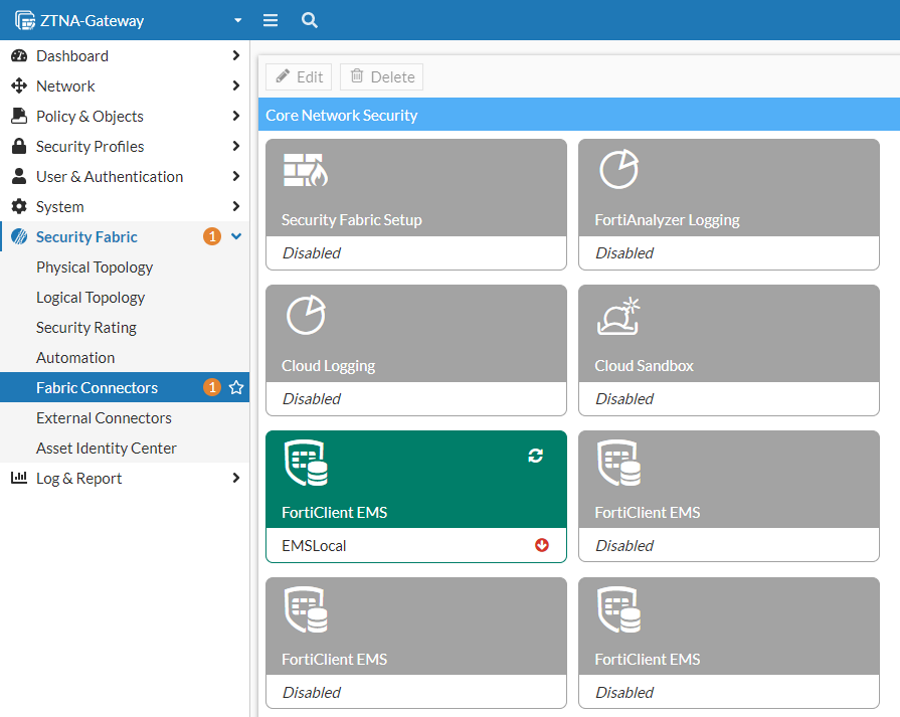Click the red status icon beside EMSLocal
900x717 pixels.
[541, 546]
